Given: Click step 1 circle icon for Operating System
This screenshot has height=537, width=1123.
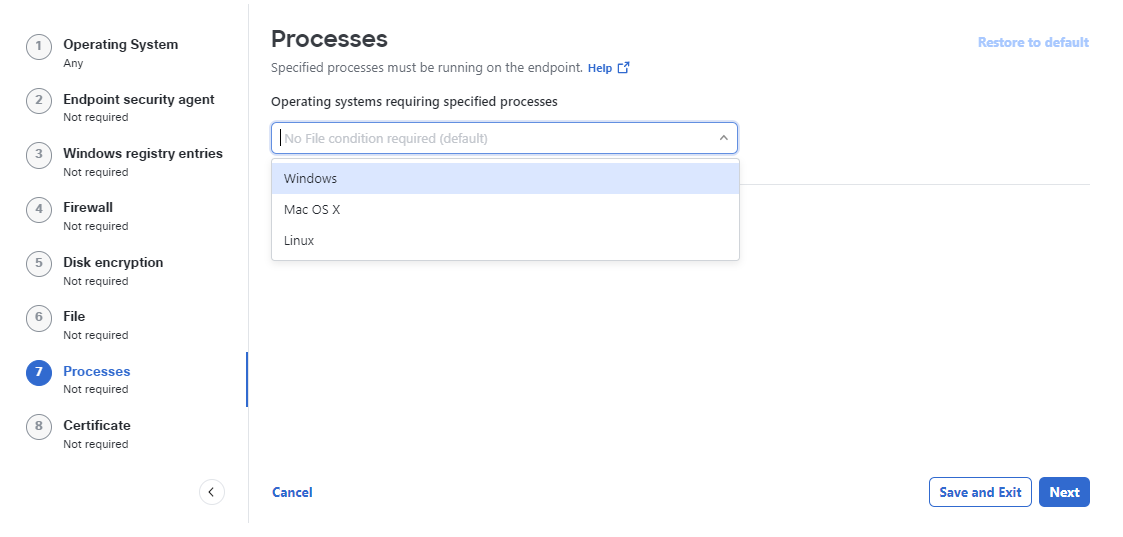Looking at the screenshot, I should click(x=39, y=47).
